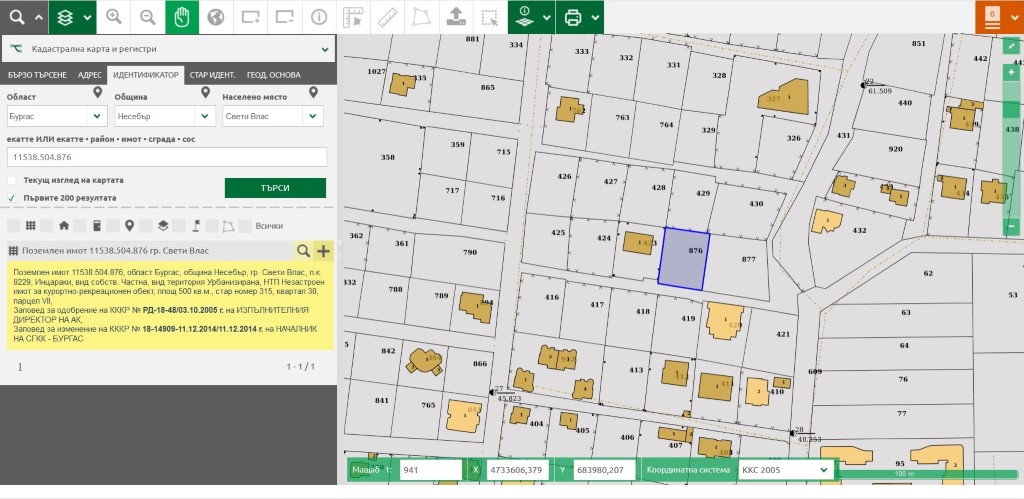Expand the coordinate system dropdown ККС 2005
This screenshot has width=1024, height=499.
click(x=785, y=469)
